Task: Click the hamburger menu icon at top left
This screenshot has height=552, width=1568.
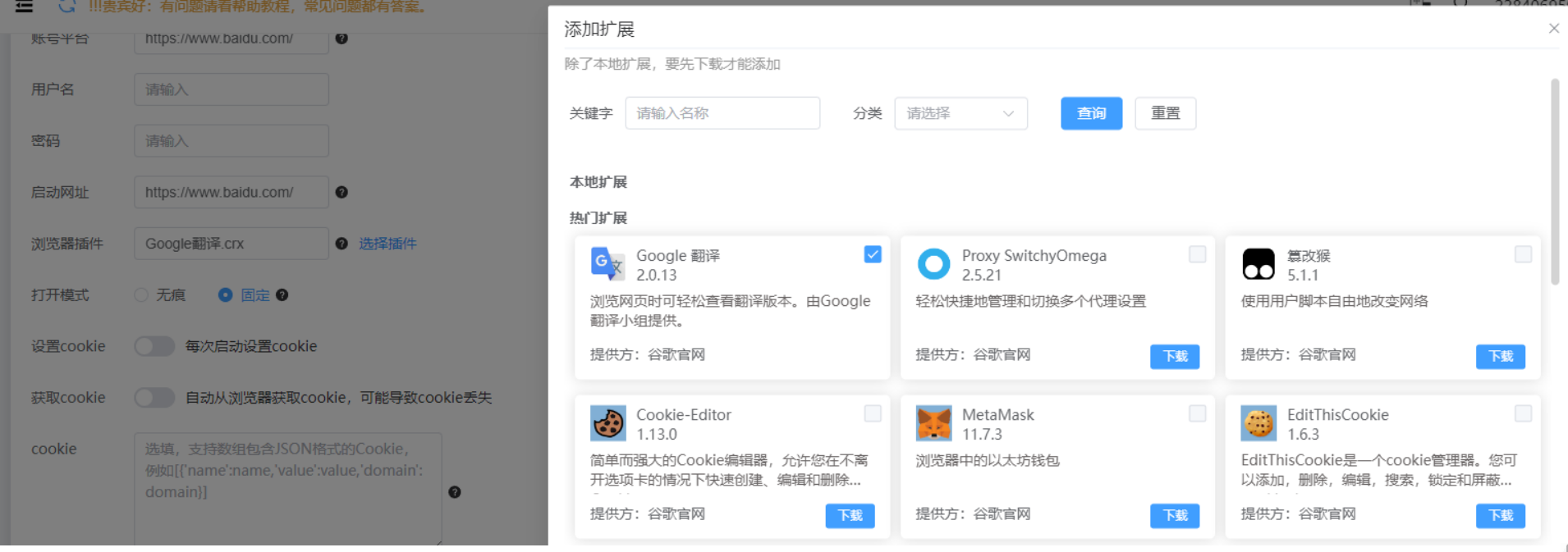Action: (25, 7)
